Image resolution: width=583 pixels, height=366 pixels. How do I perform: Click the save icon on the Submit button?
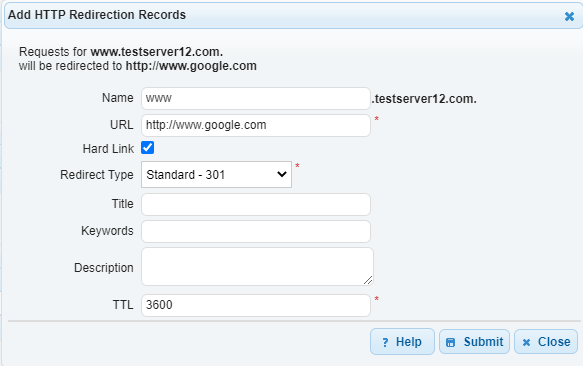point(450,342)
